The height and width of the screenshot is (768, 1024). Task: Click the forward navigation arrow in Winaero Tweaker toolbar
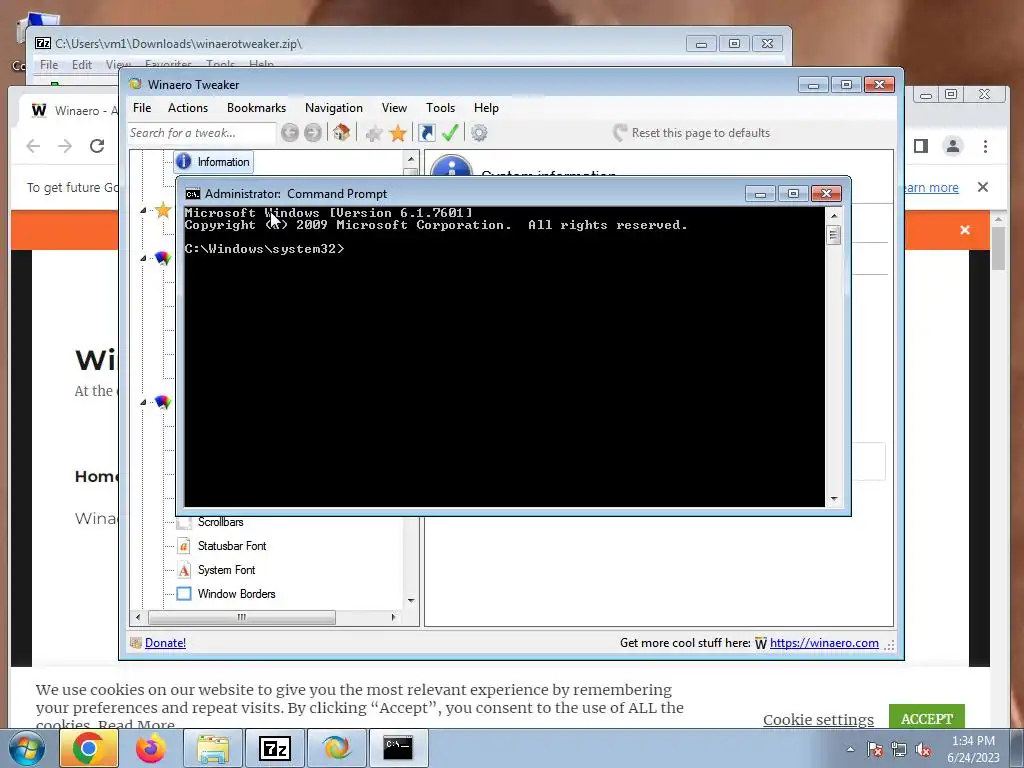pos(313,133)
